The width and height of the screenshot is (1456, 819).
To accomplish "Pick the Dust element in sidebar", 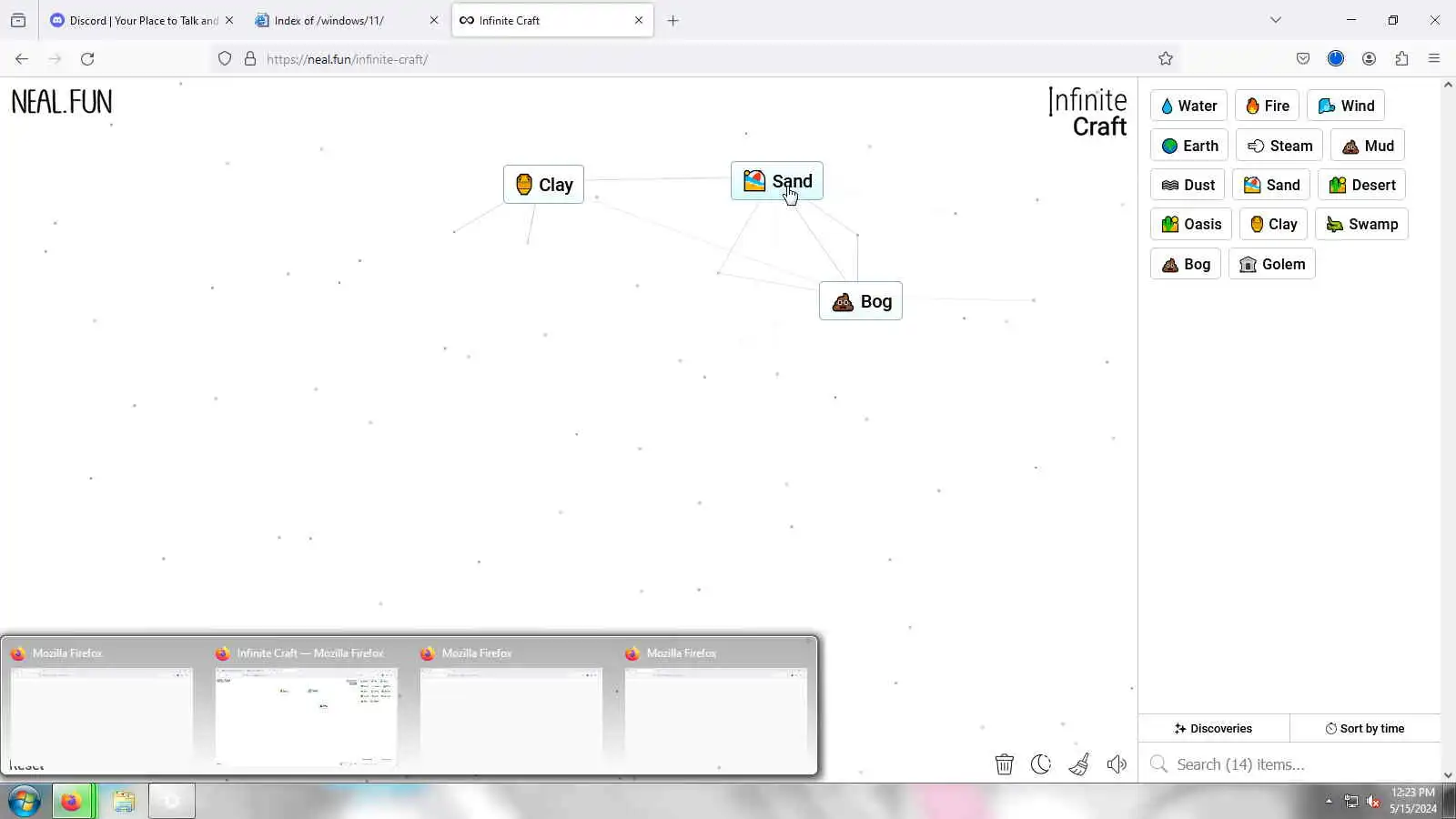I will coord(1188,185).
